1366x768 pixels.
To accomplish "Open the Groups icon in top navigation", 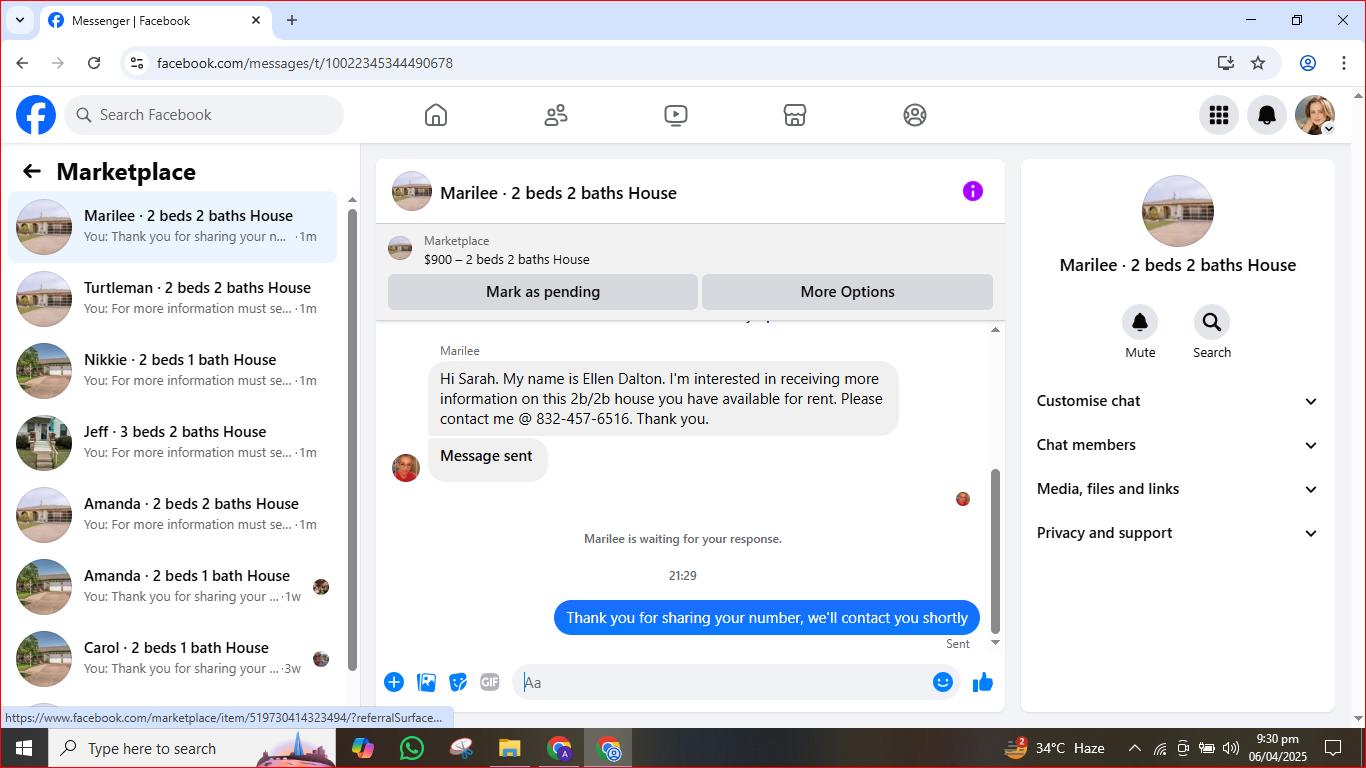I will click(915, 115).
